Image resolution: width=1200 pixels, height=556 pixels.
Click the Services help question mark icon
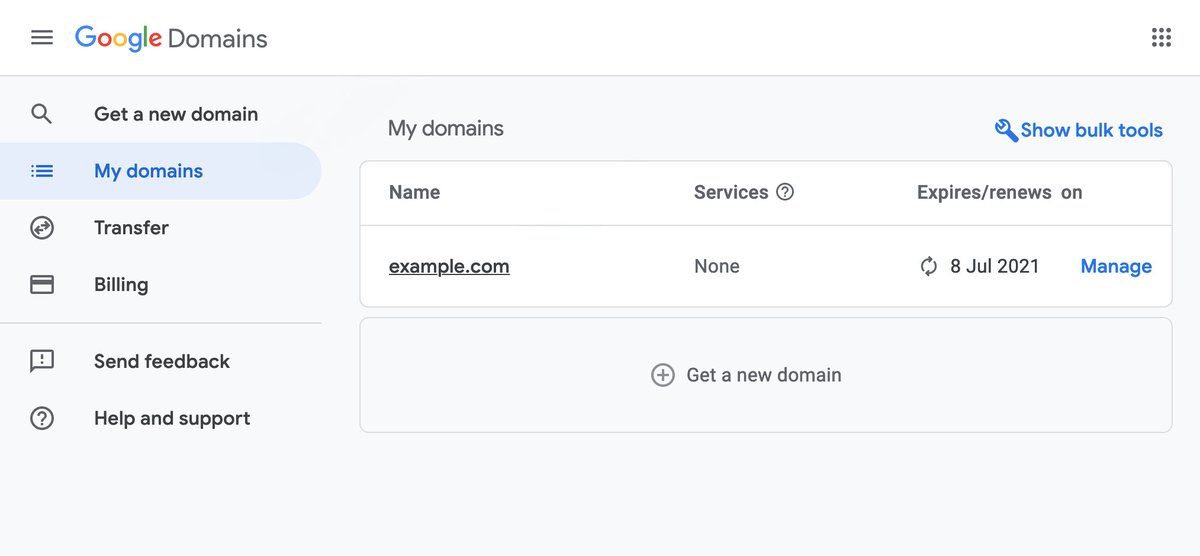point(785,192)
